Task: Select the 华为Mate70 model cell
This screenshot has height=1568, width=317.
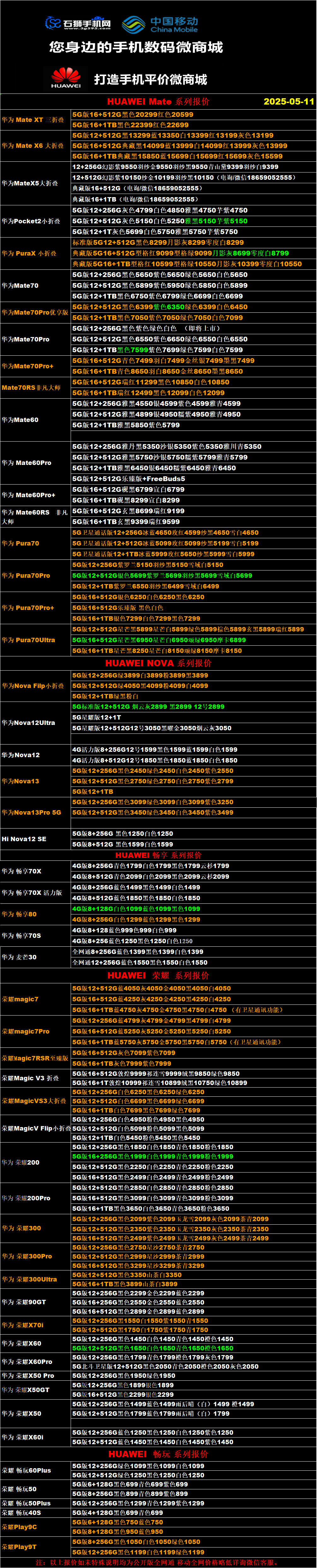Action: 35,286
